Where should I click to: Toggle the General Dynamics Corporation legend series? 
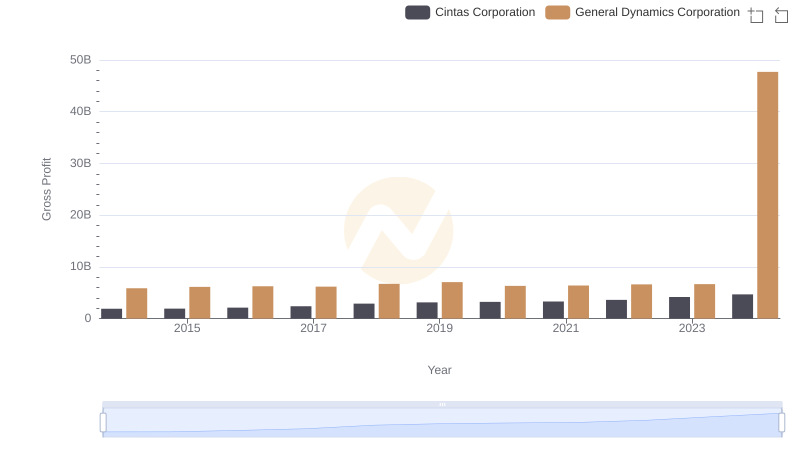[642, 12]
